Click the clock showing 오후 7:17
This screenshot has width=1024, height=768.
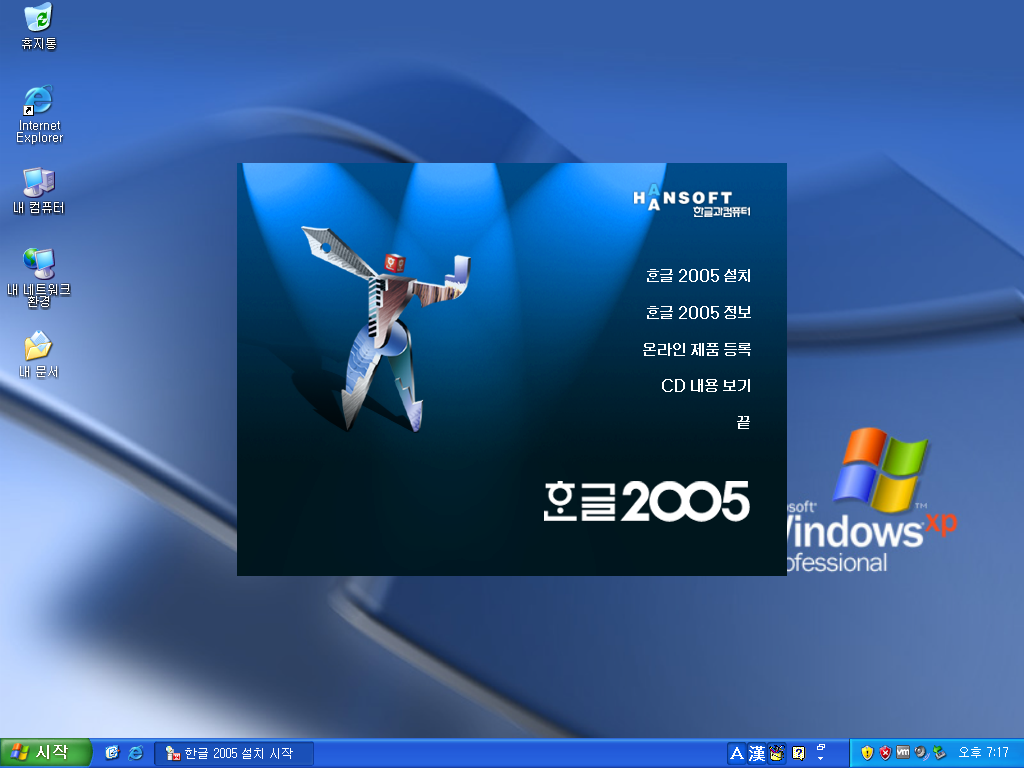(983, 753)
